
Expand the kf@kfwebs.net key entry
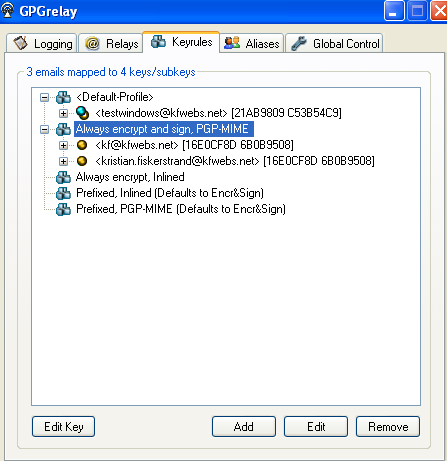click(x=63, y=145)
